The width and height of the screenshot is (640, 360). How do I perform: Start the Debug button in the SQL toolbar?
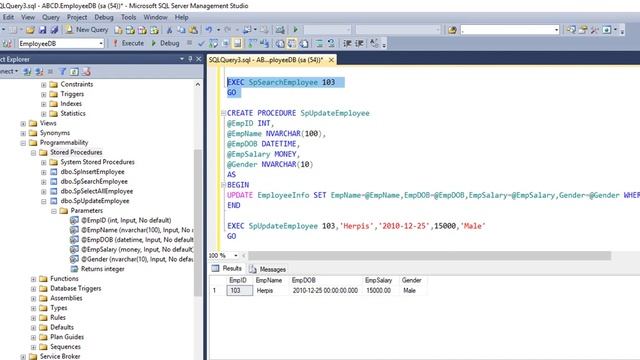tap(165, 43)
